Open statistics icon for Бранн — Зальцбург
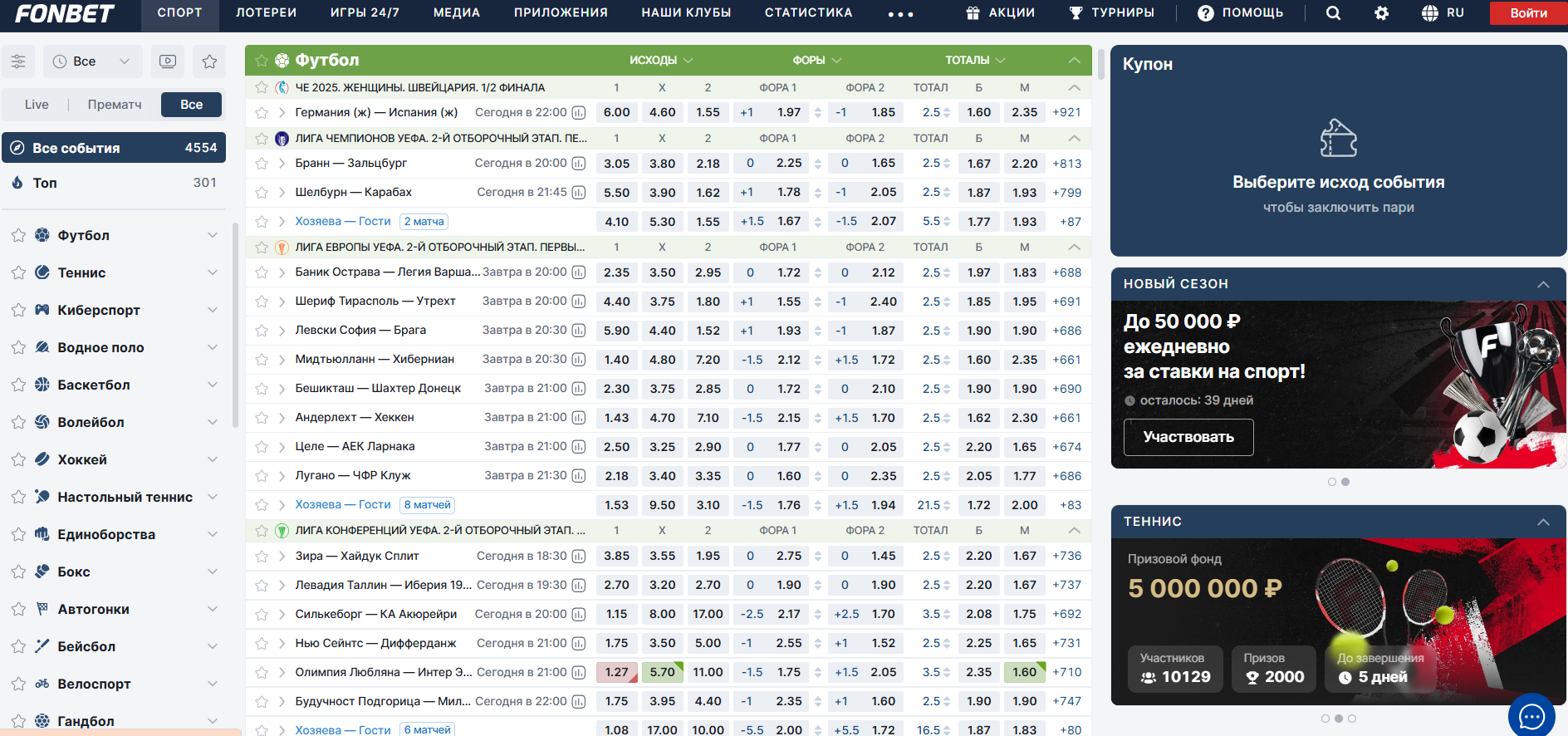 coord(579,164)
